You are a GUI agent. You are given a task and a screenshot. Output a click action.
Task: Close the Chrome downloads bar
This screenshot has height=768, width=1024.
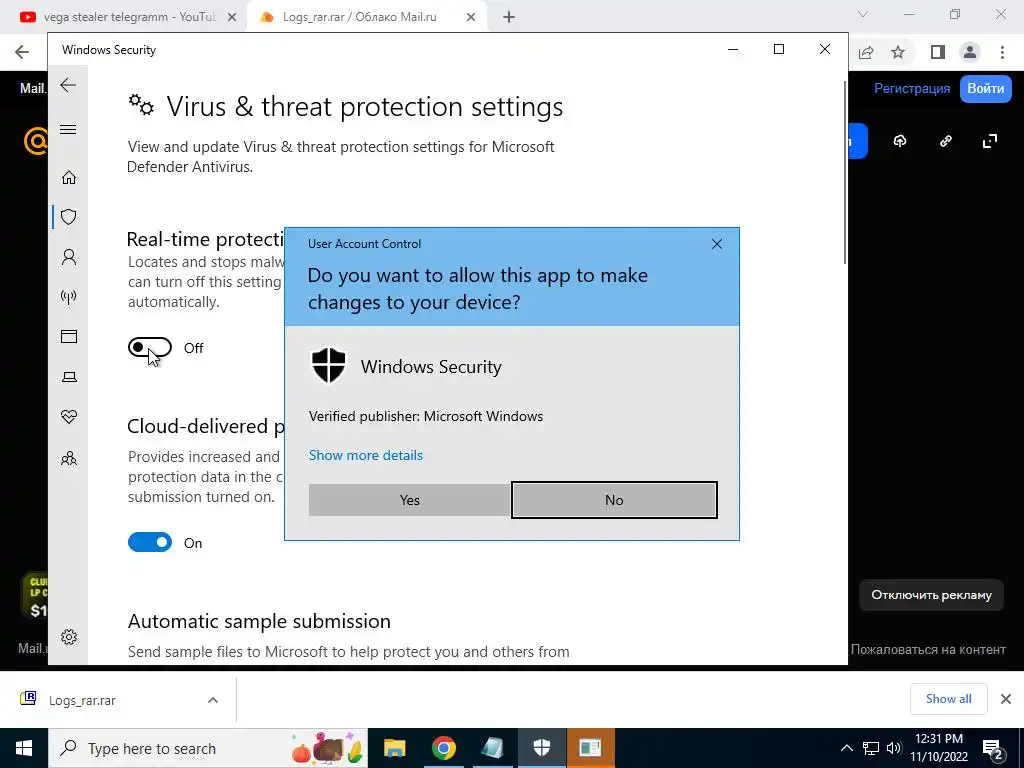(x=1006, y=699)
